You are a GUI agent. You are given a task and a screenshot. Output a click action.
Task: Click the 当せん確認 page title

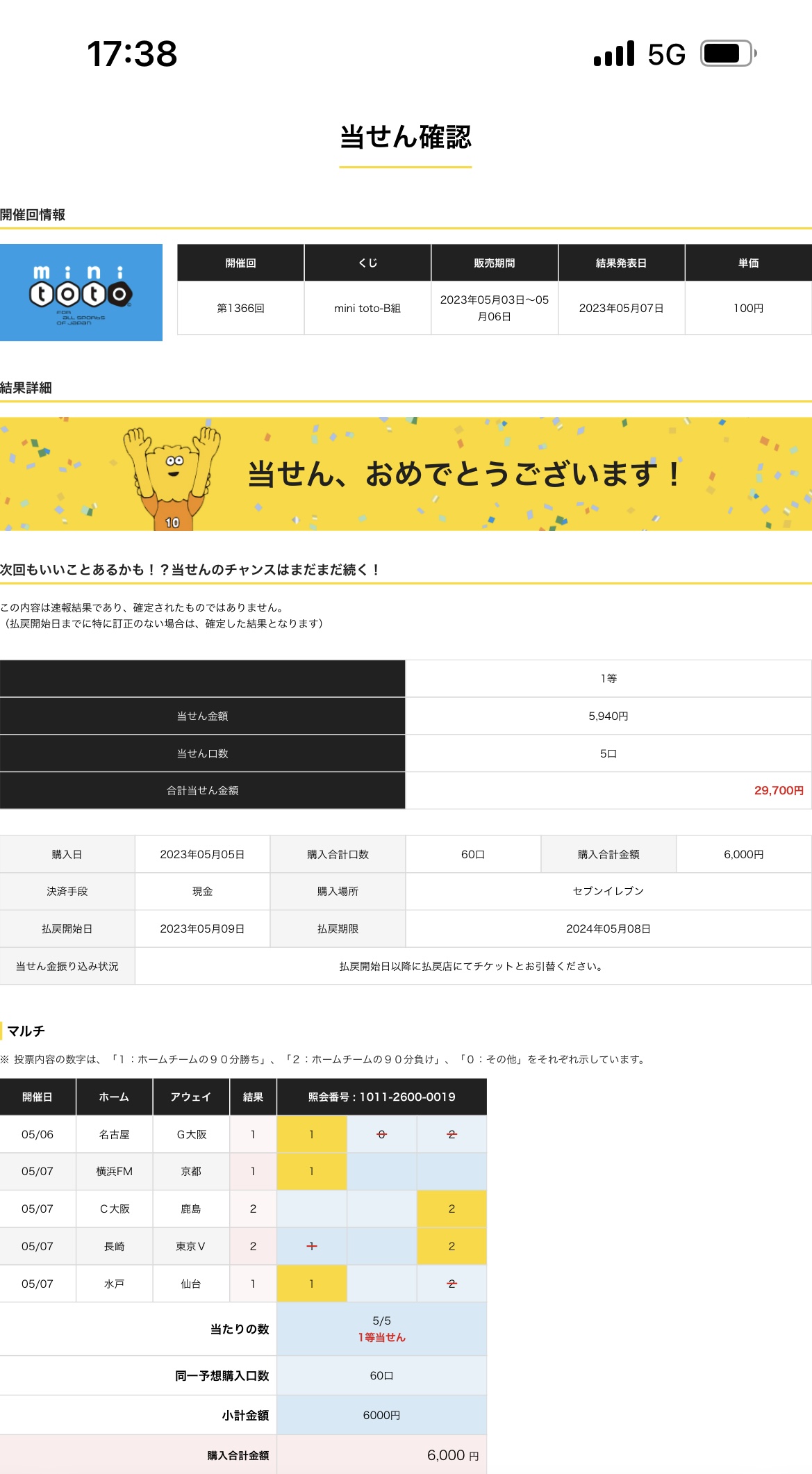[x=406, y=137]
